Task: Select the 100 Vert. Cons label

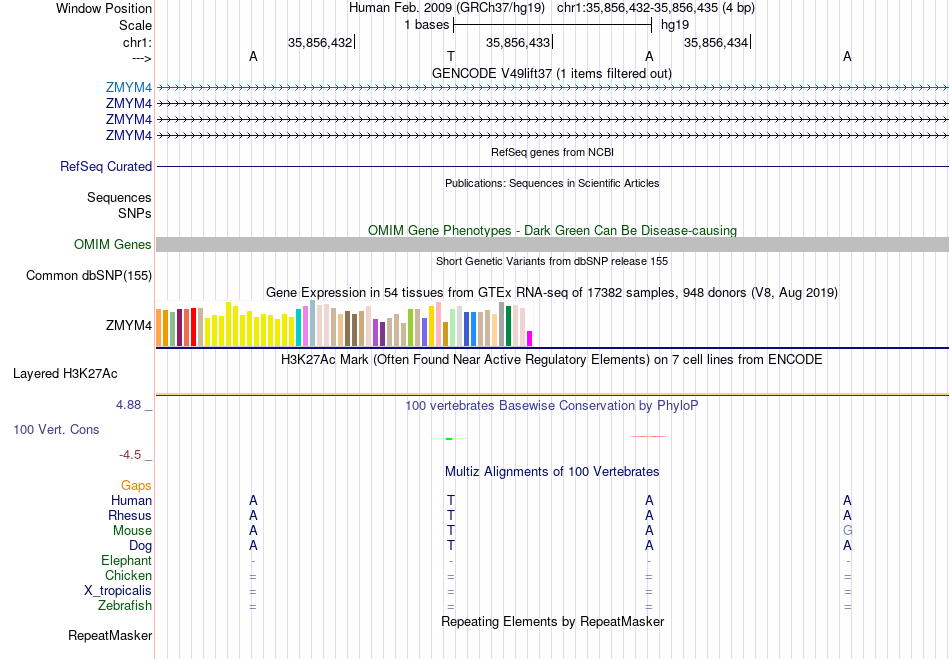Action: (x=56, y=430)
